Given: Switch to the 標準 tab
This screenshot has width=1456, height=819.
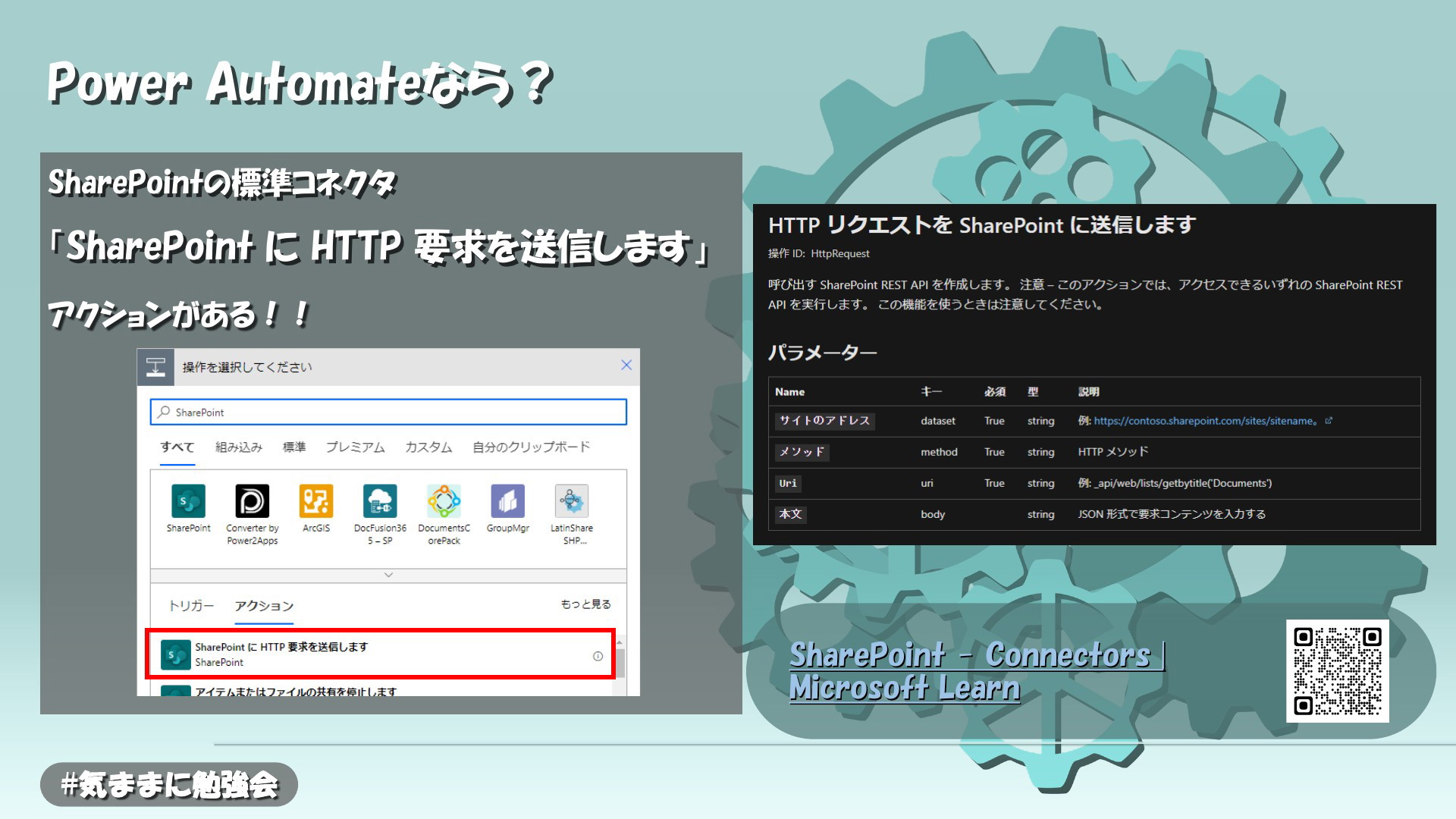Looking at the screenshot, I should coord(294,447).
